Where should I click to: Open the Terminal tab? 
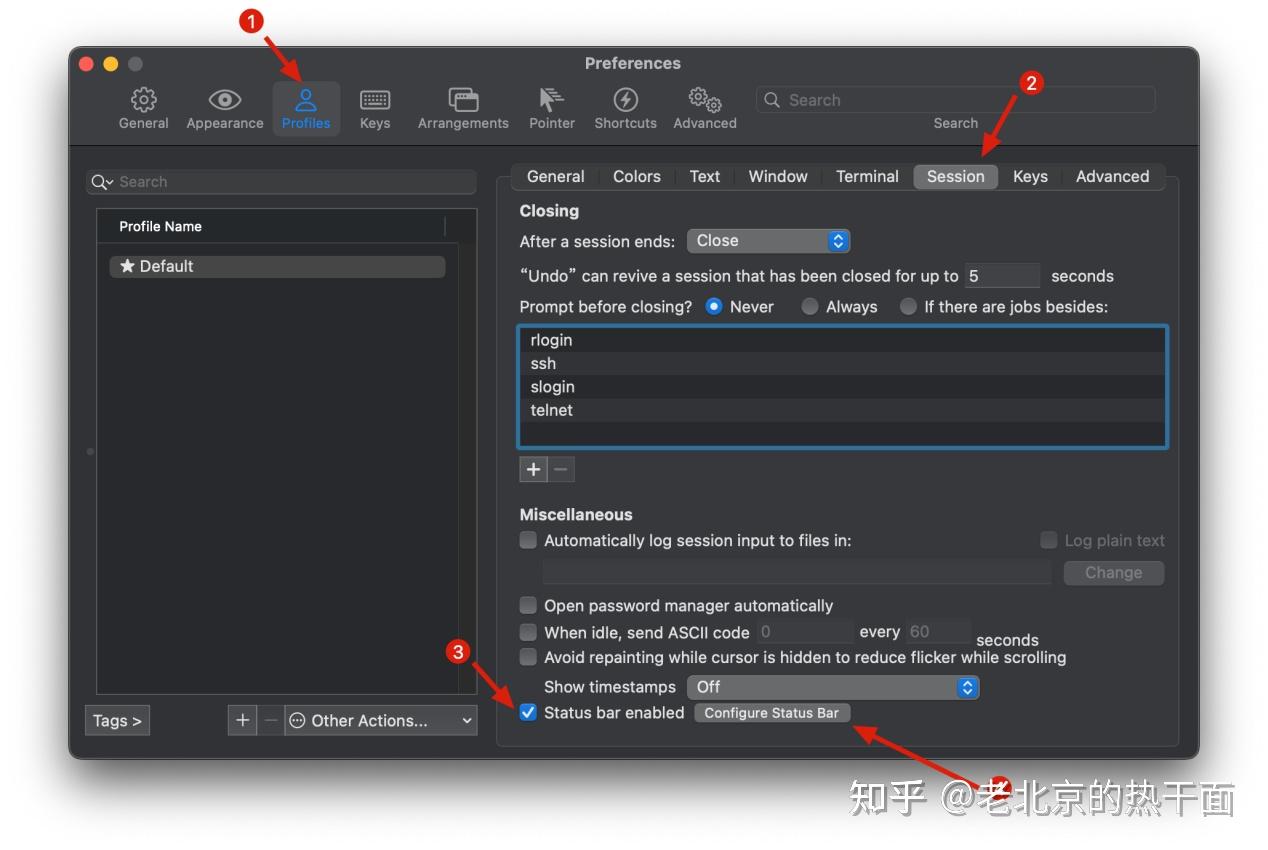(x=866, y=176)
